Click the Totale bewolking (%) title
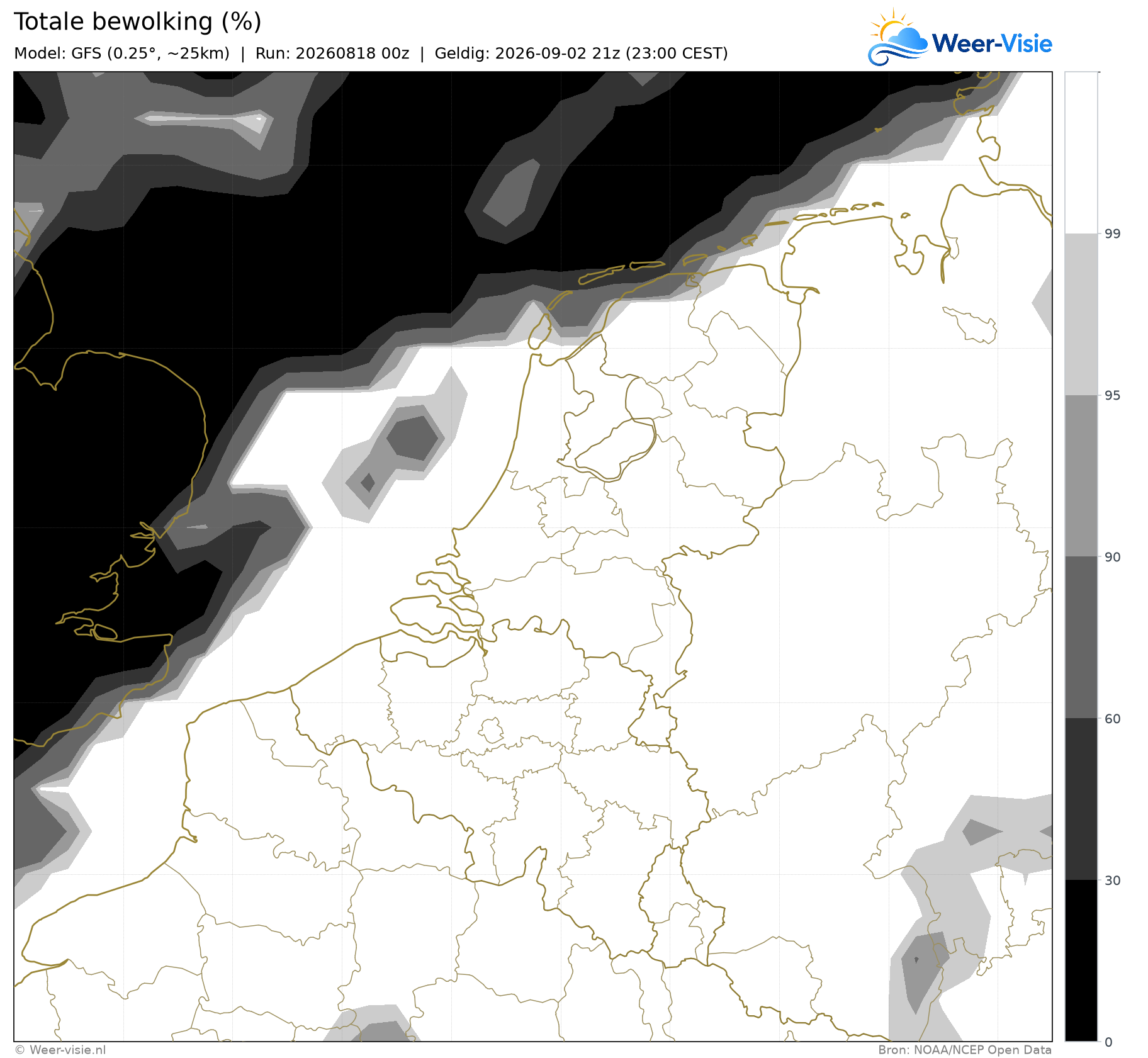 click(137, 22)
